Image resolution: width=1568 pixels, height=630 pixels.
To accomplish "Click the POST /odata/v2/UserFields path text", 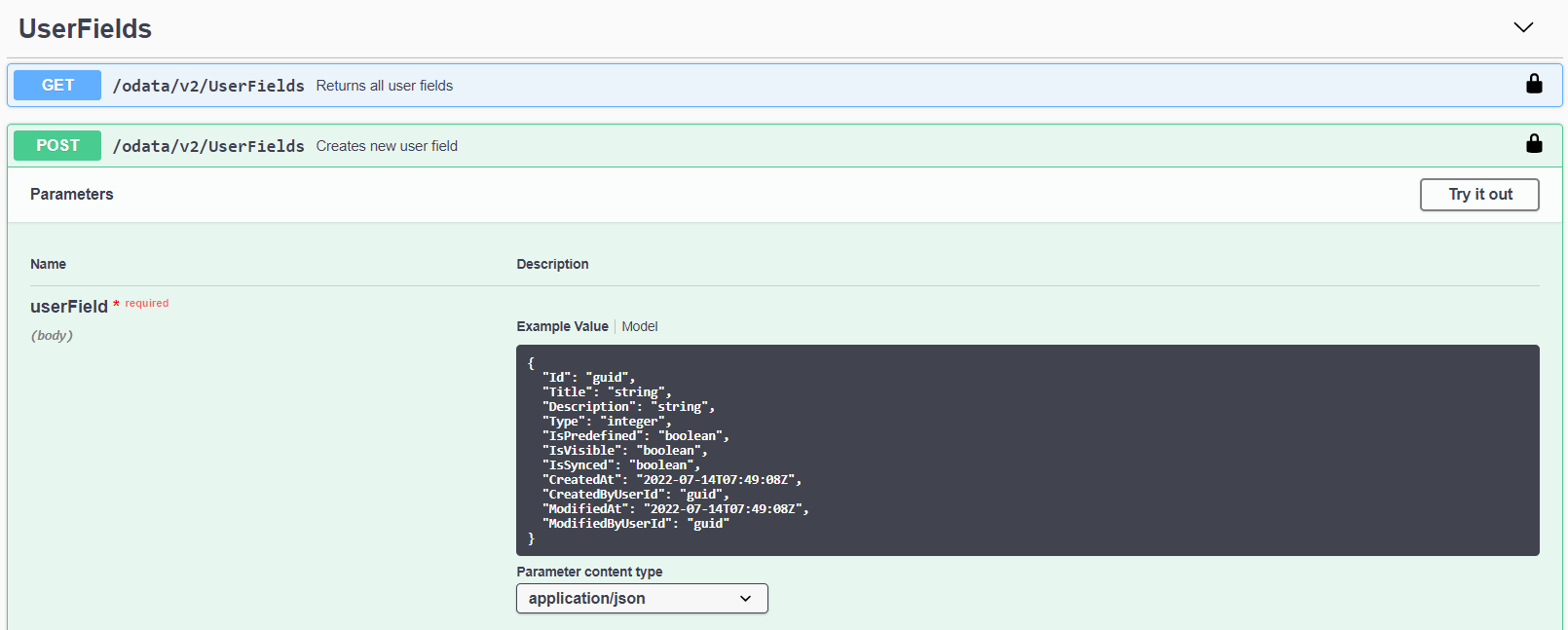I will click(208, 146).
